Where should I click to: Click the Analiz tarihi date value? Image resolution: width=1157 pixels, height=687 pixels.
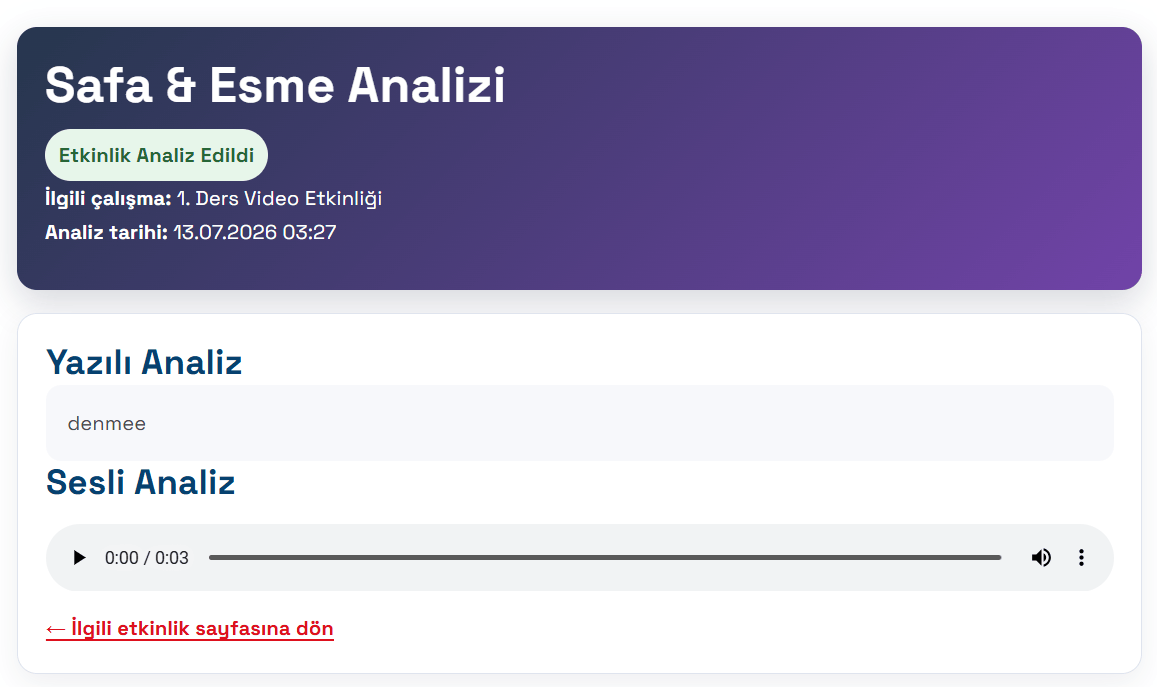(255, 232)
